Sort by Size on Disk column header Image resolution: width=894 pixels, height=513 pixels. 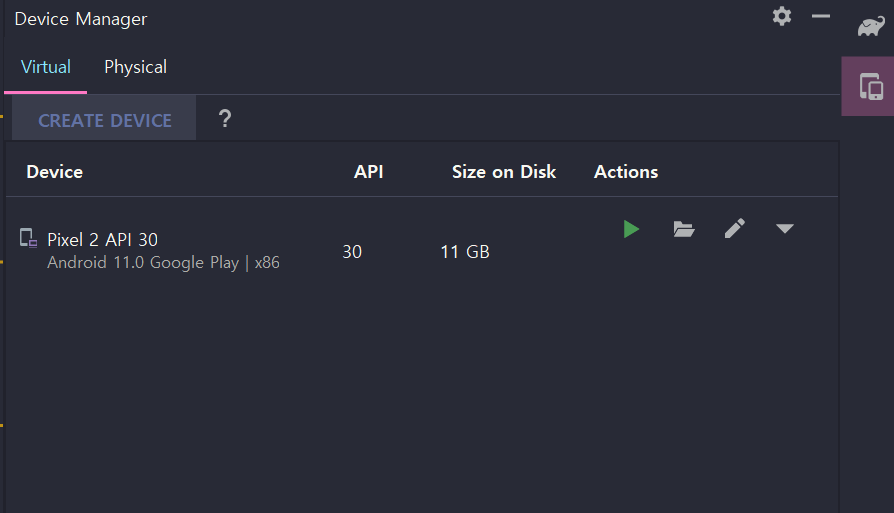coord(503,172)
